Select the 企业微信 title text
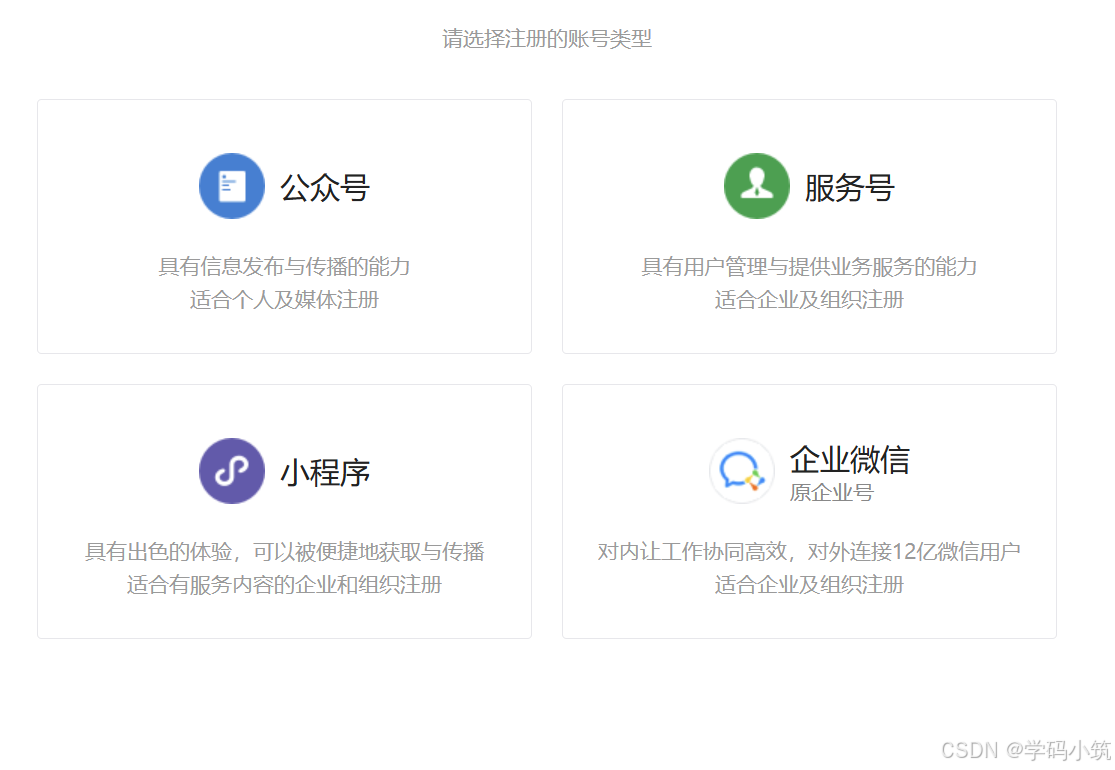 (x=850, y=459)
